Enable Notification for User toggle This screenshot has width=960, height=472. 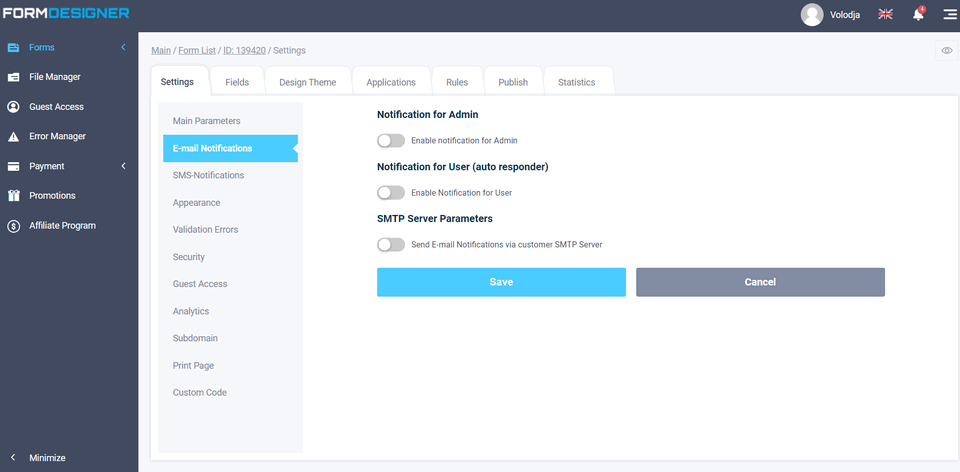point(391,193)
